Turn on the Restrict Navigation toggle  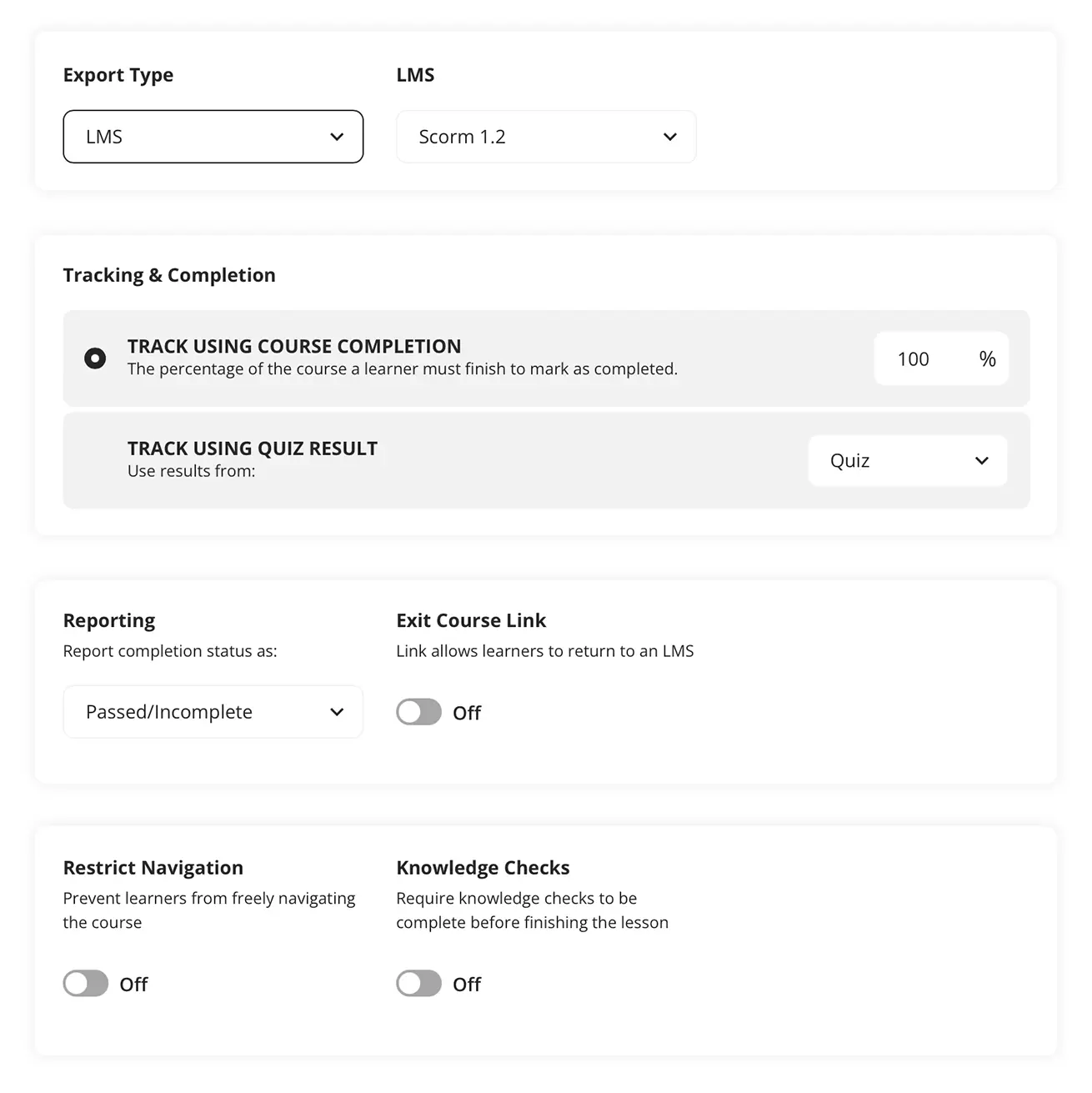point(86,984)
